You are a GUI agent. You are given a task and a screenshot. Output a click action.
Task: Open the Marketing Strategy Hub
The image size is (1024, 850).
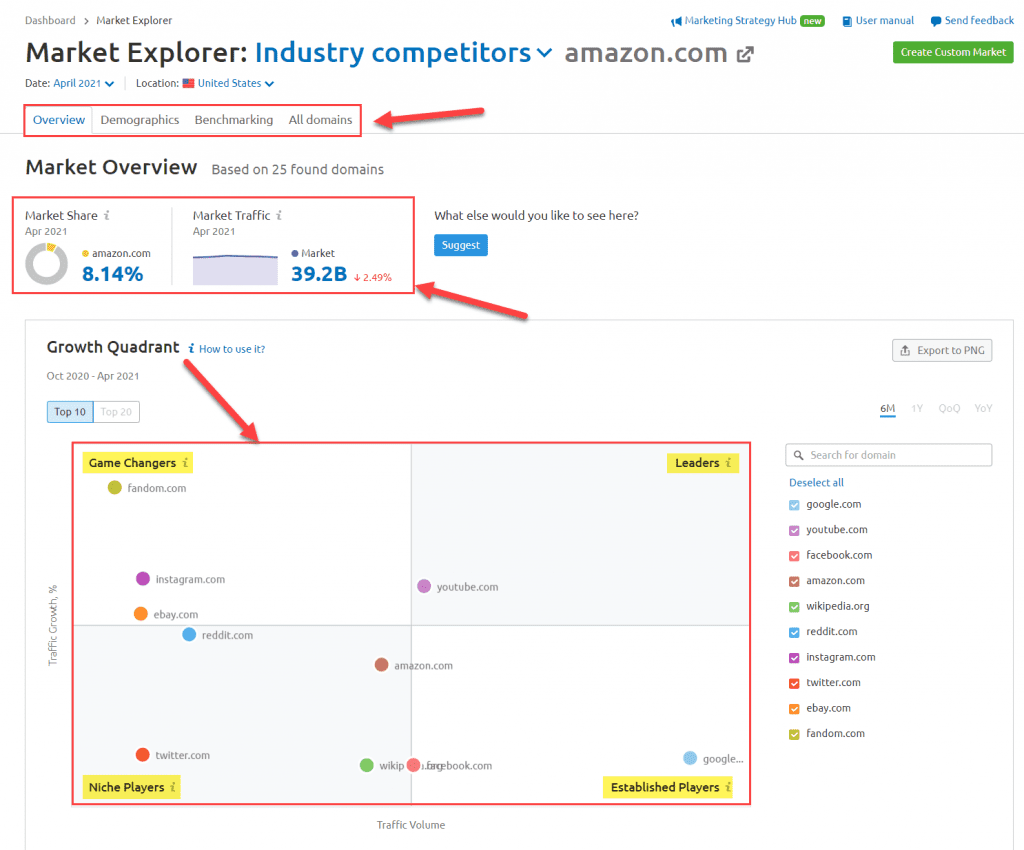745,20
